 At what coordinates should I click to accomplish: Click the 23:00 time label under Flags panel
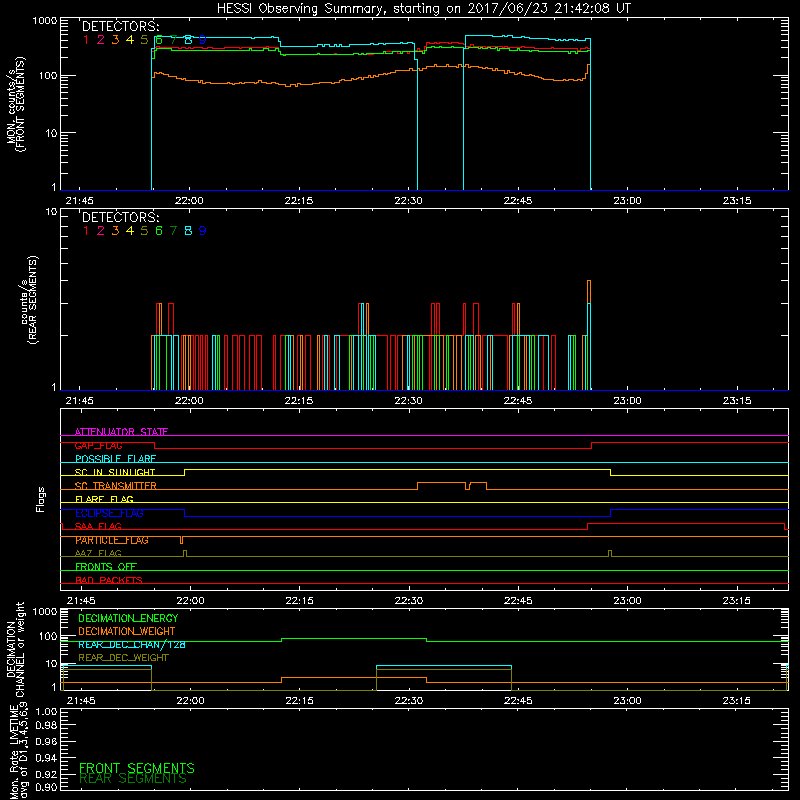(627, 601)
